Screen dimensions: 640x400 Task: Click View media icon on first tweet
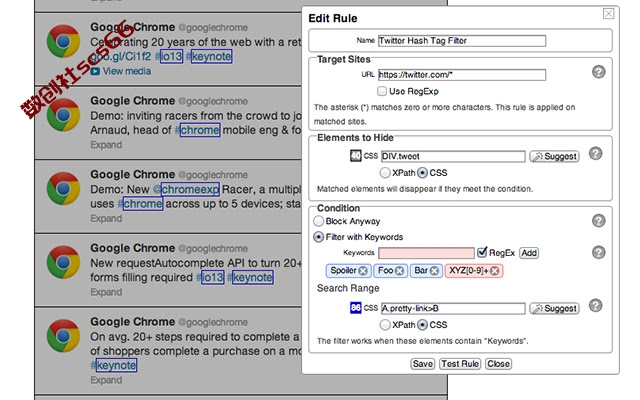coord(95,71)
